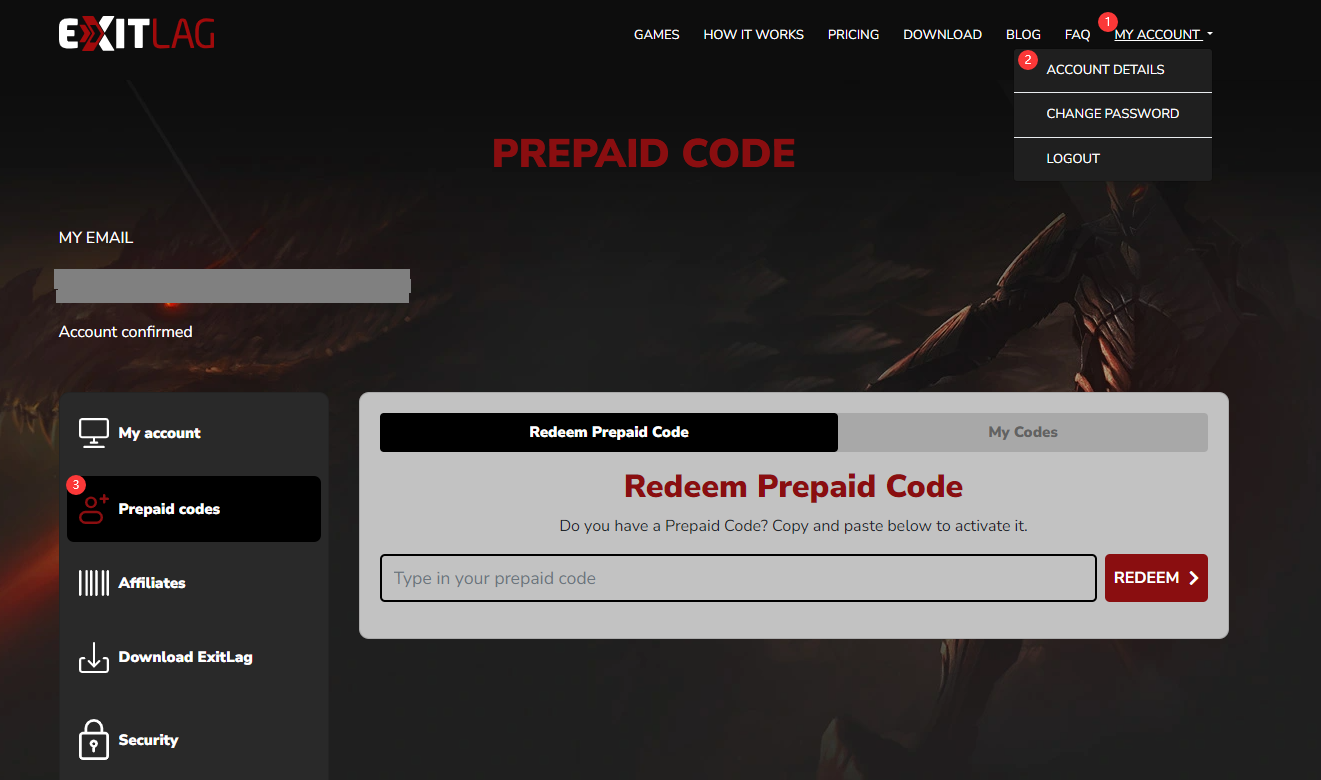
Task: Select Change Password in the menu
Action: pyautogui.click(x=1113, y=114)
